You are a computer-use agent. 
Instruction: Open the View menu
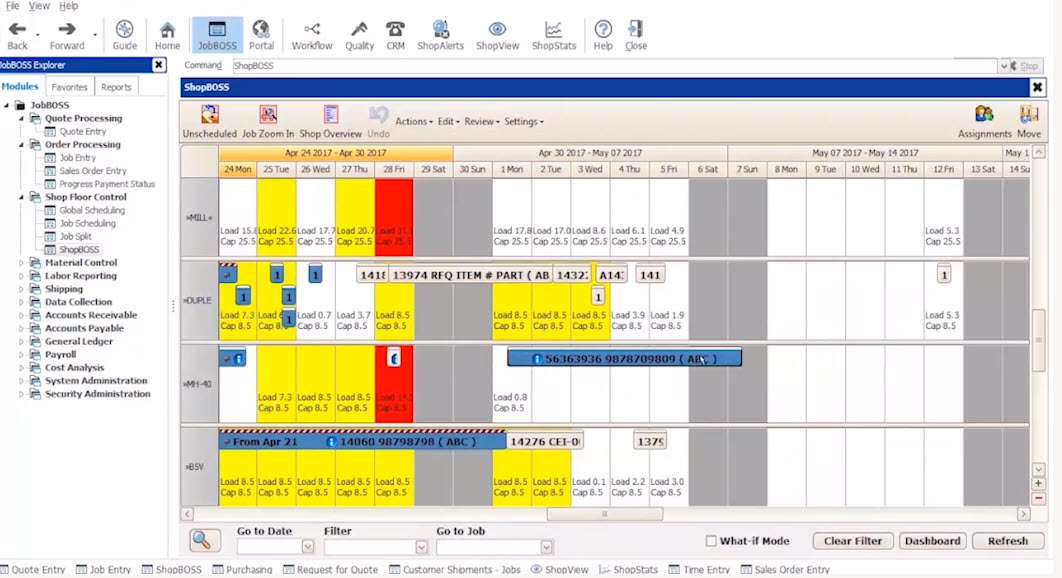pos(37,5)
